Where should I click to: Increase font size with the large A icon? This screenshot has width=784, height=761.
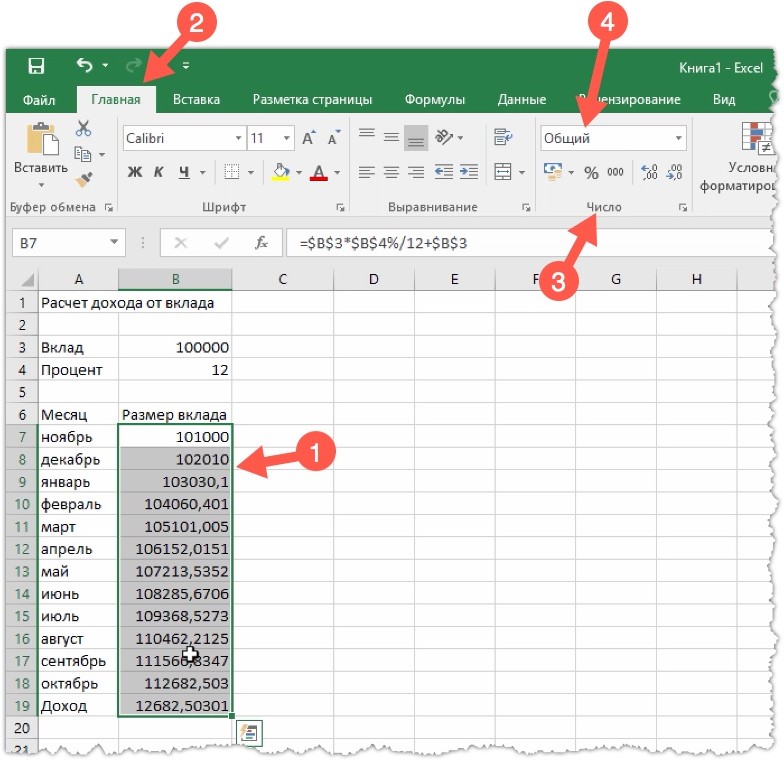(309, 138)
